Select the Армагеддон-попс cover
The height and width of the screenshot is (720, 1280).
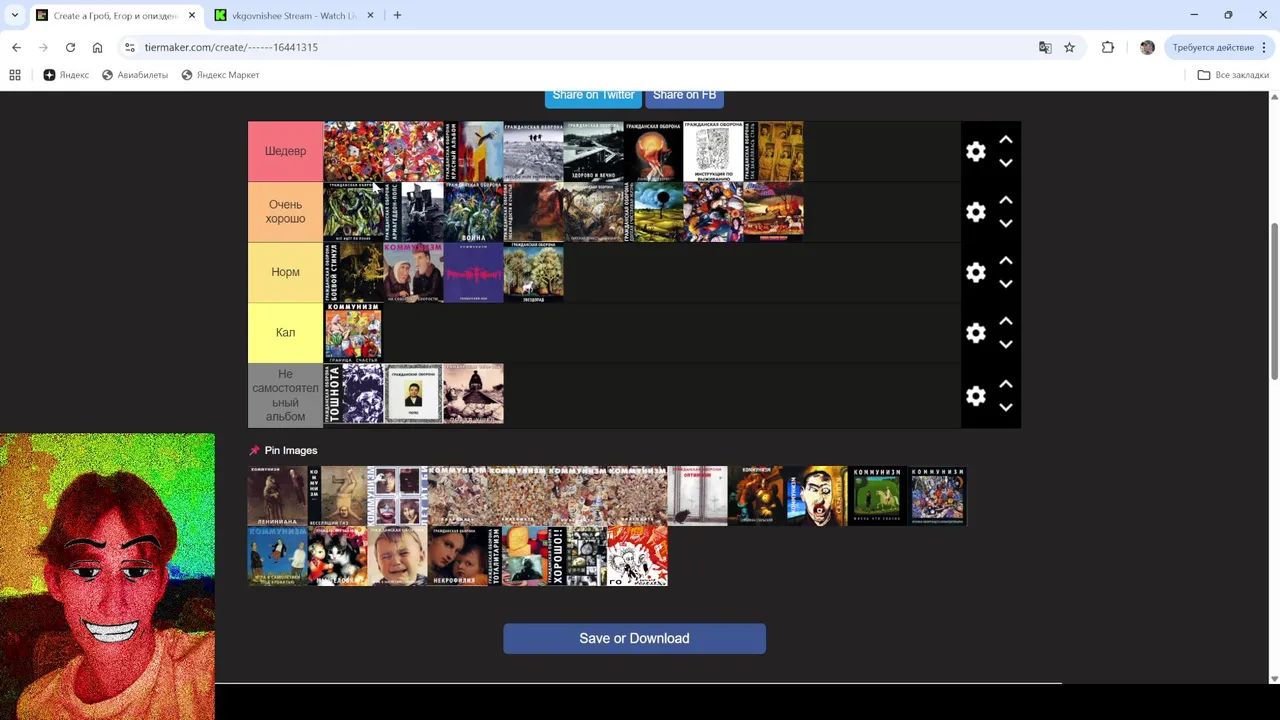click(x=413, y=212)
